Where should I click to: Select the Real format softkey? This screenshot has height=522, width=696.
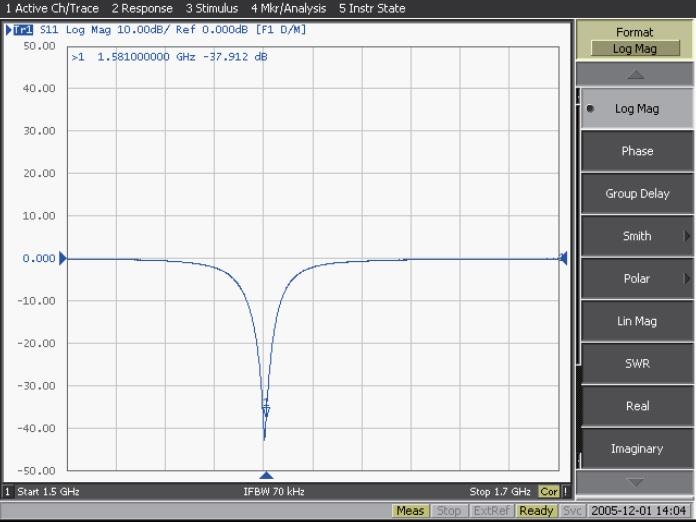[x=637, y=406]
